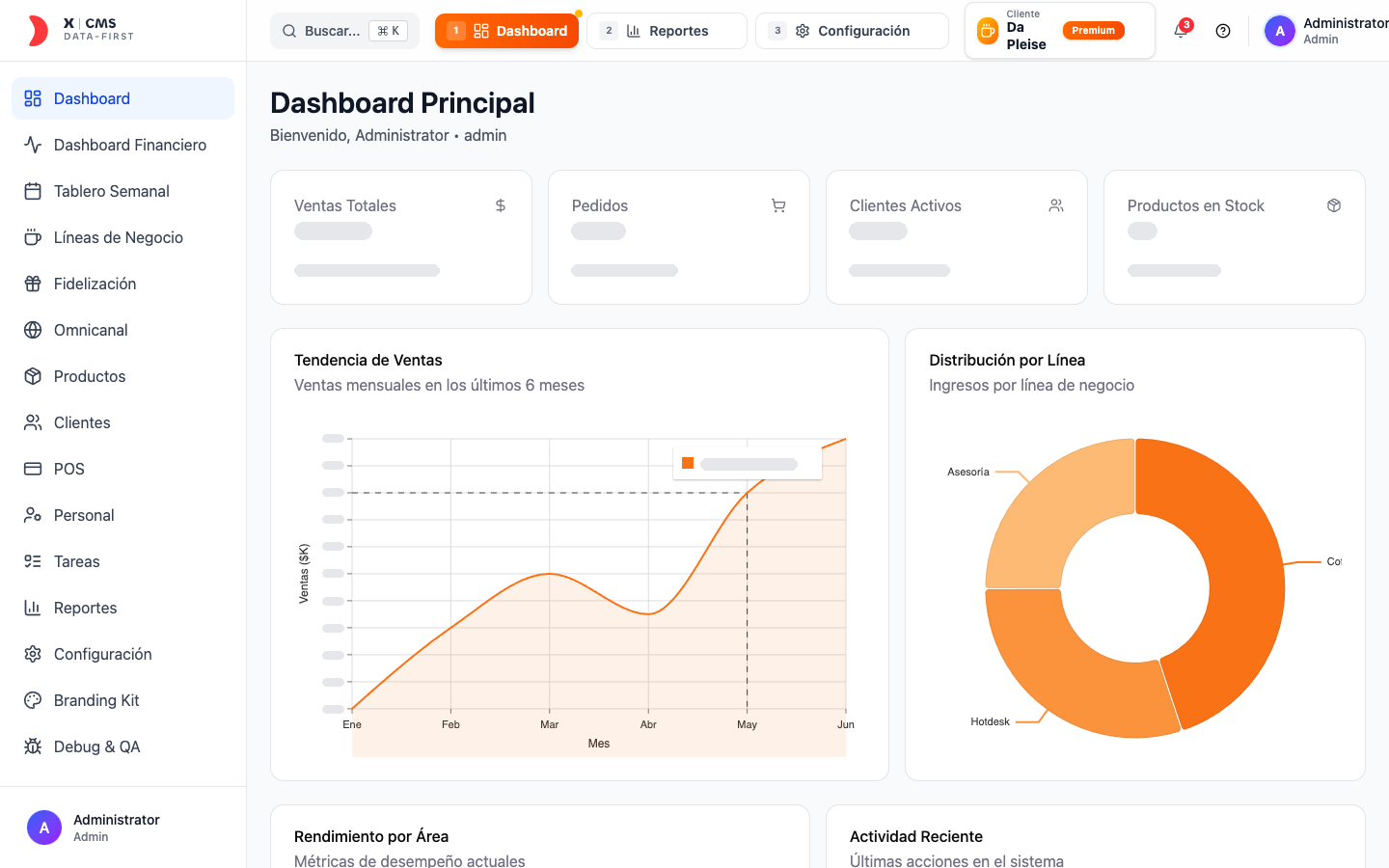The image size is (1389, 868).
Task: Click the Productos box icon in sidebar
Action: [33, 376]
